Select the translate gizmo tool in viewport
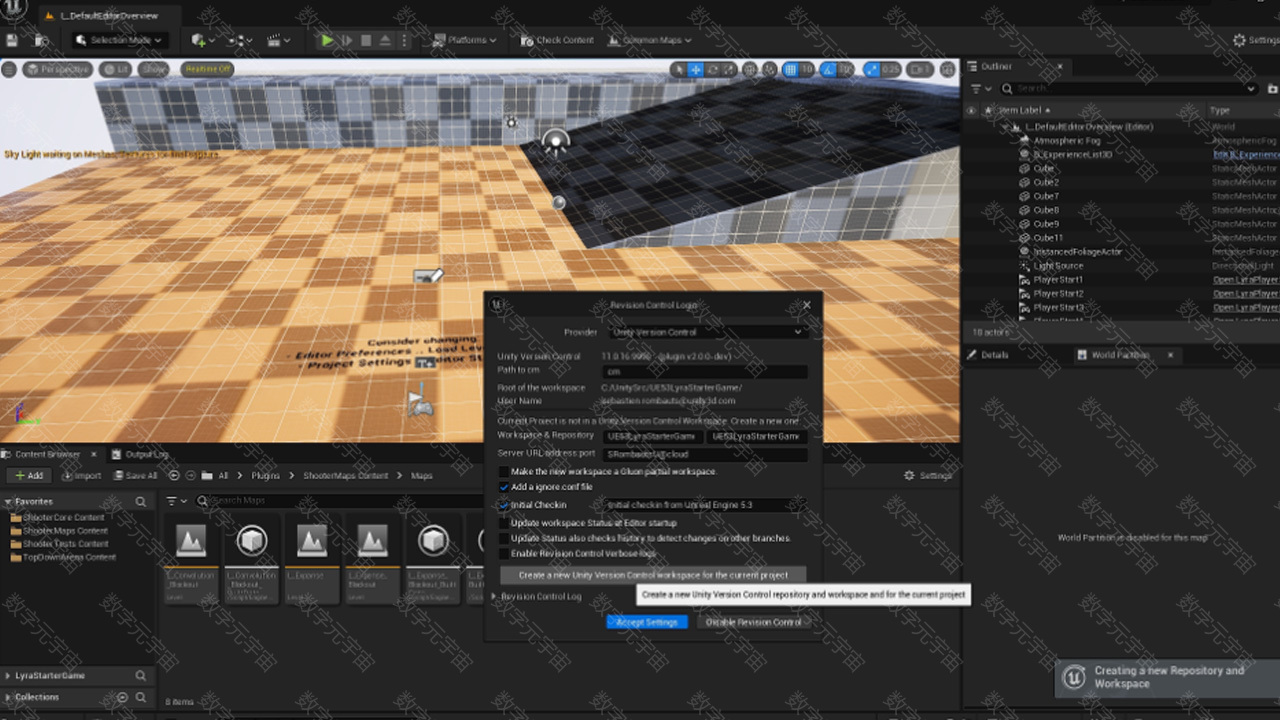 pos(696,69)
